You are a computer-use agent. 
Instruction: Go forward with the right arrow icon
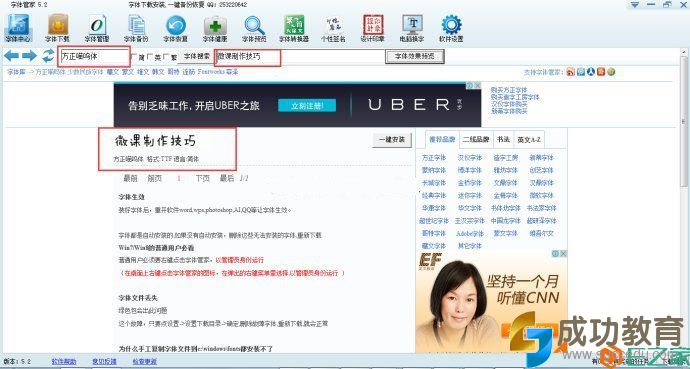(x=29, y=56)
